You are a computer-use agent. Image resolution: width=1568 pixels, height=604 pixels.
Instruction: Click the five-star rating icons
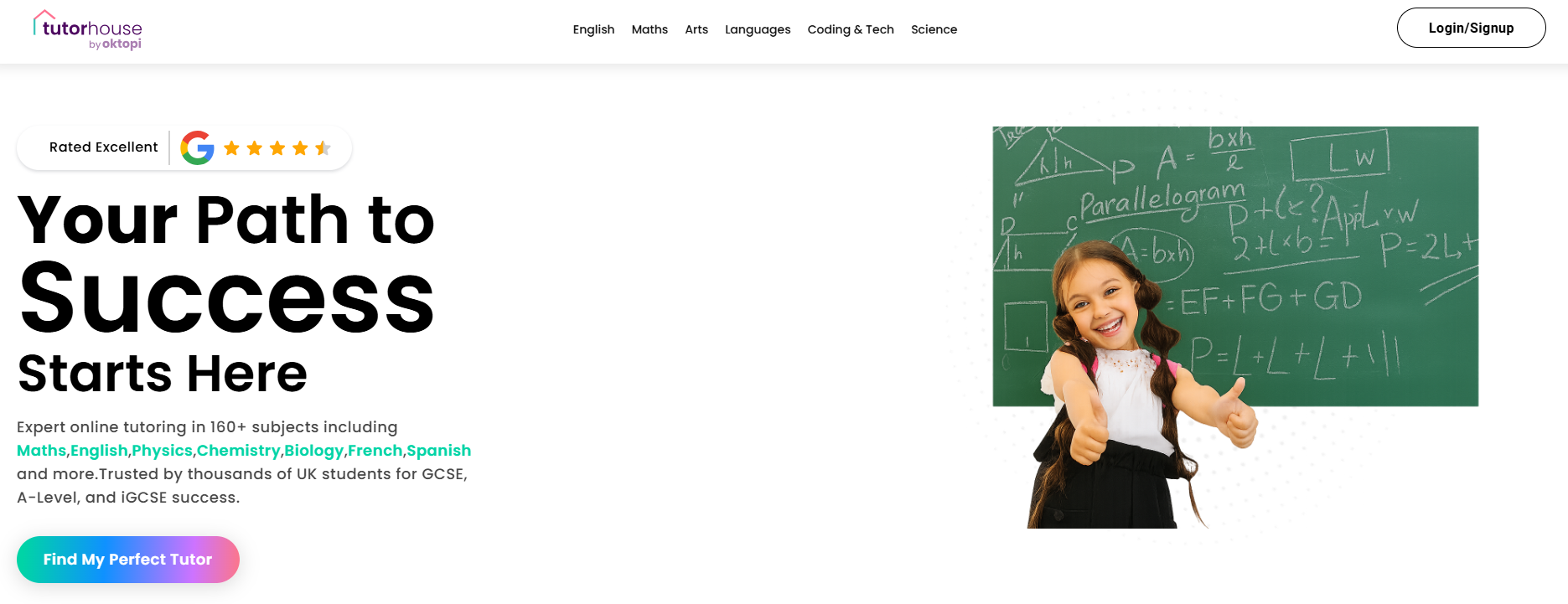coord(277,148)
